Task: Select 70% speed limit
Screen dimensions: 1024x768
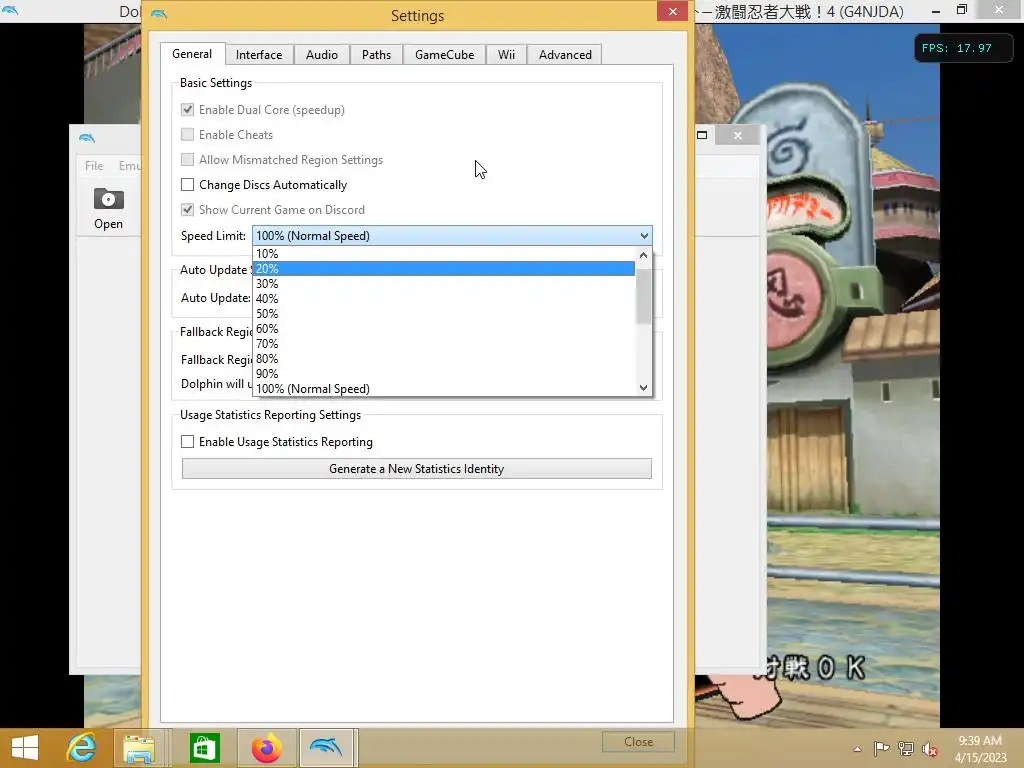Action: point(443,344)
